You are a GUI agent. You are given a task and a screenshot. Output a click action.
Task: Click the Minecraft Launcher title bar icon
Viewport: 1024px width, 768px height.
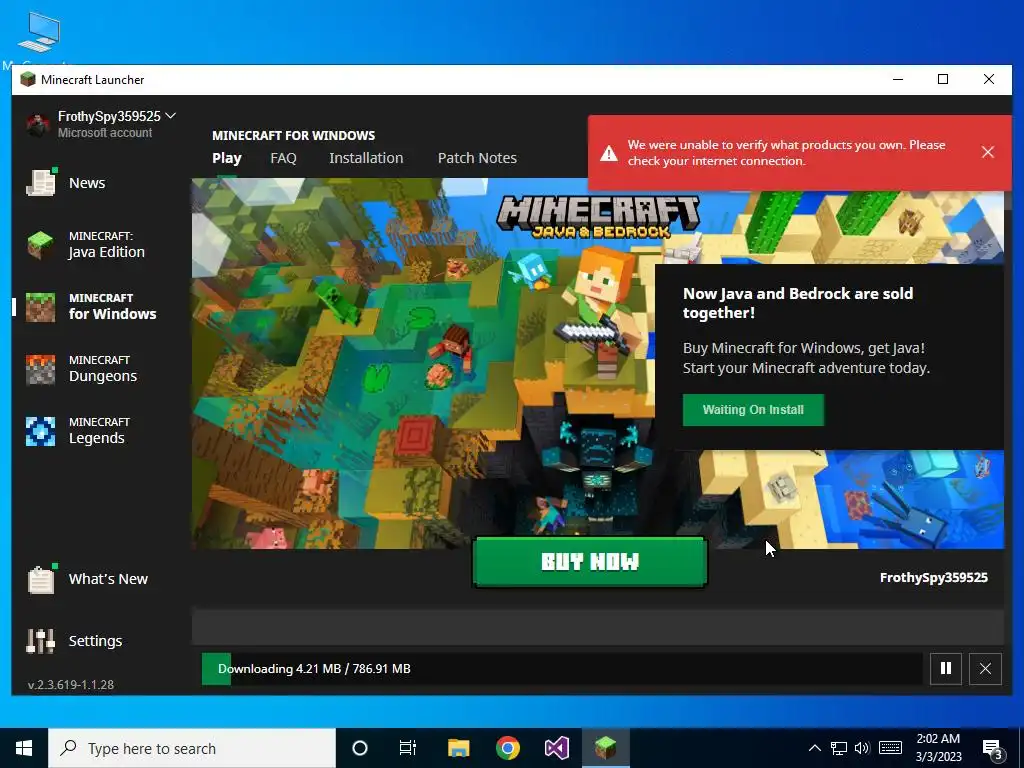pyautogui.click(x=27, y=80)
